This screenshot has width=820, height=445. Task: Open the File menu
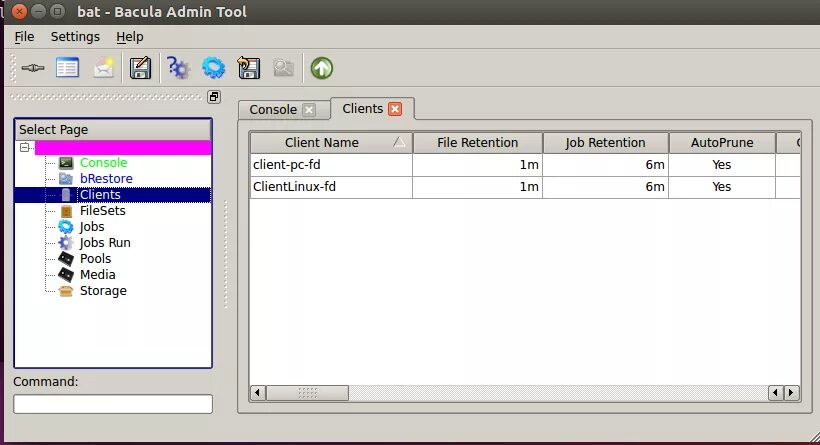[x=24, y=37]
